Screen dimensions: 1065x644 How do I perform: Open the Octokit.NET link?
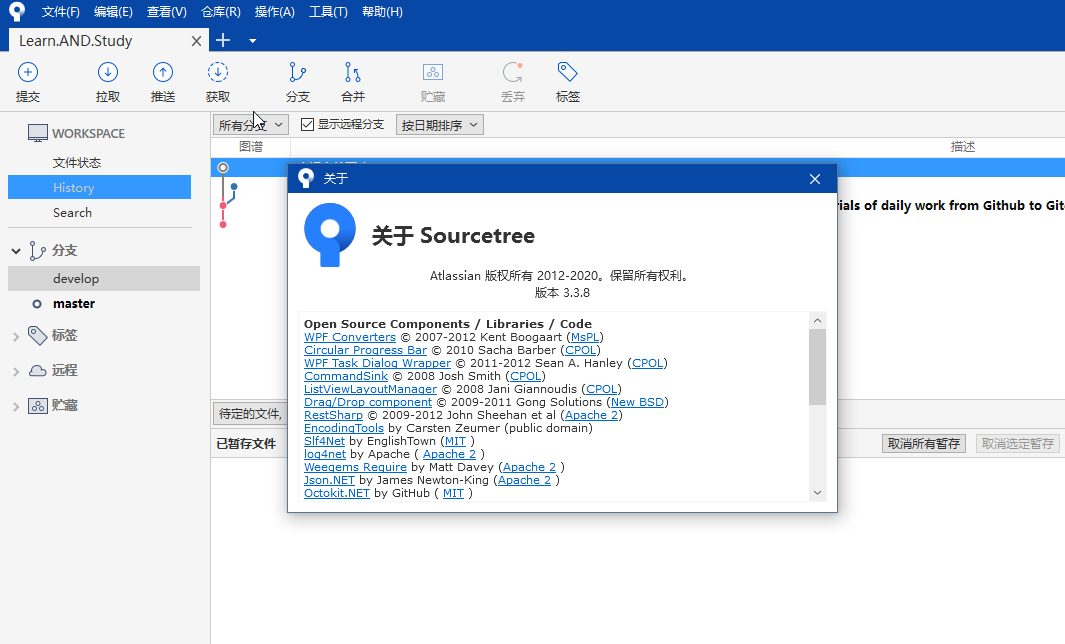click(x=336, y=493)
